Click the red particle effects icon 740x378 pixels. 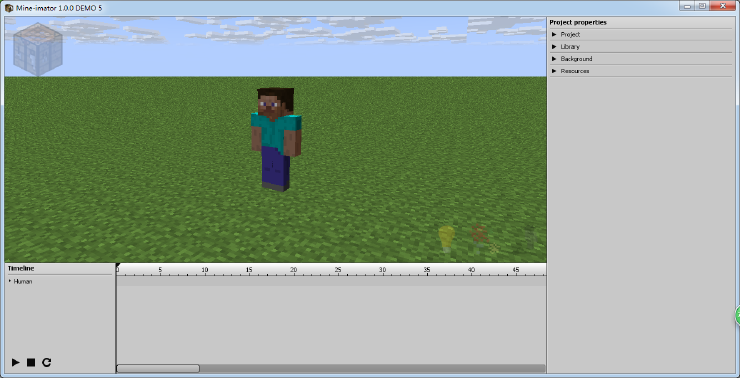coord(481,238)
